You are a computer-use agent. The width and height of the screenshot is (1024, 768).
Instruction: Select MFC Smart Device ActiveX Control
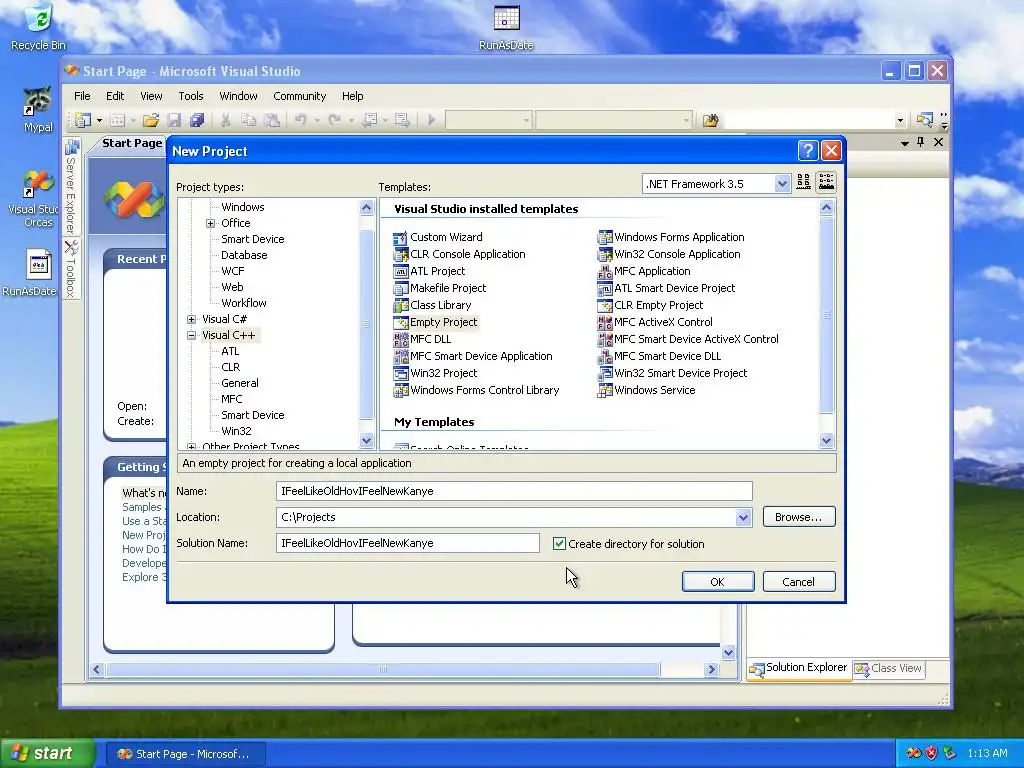(x=688, y=339)
